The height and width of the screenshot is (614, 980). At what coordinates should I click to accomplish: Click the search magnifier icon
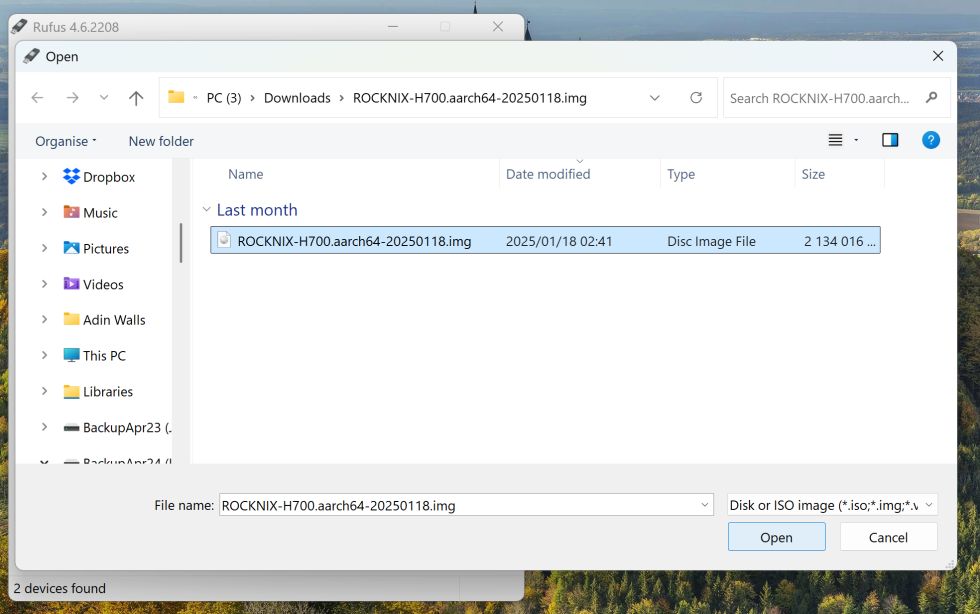point(931,98)
